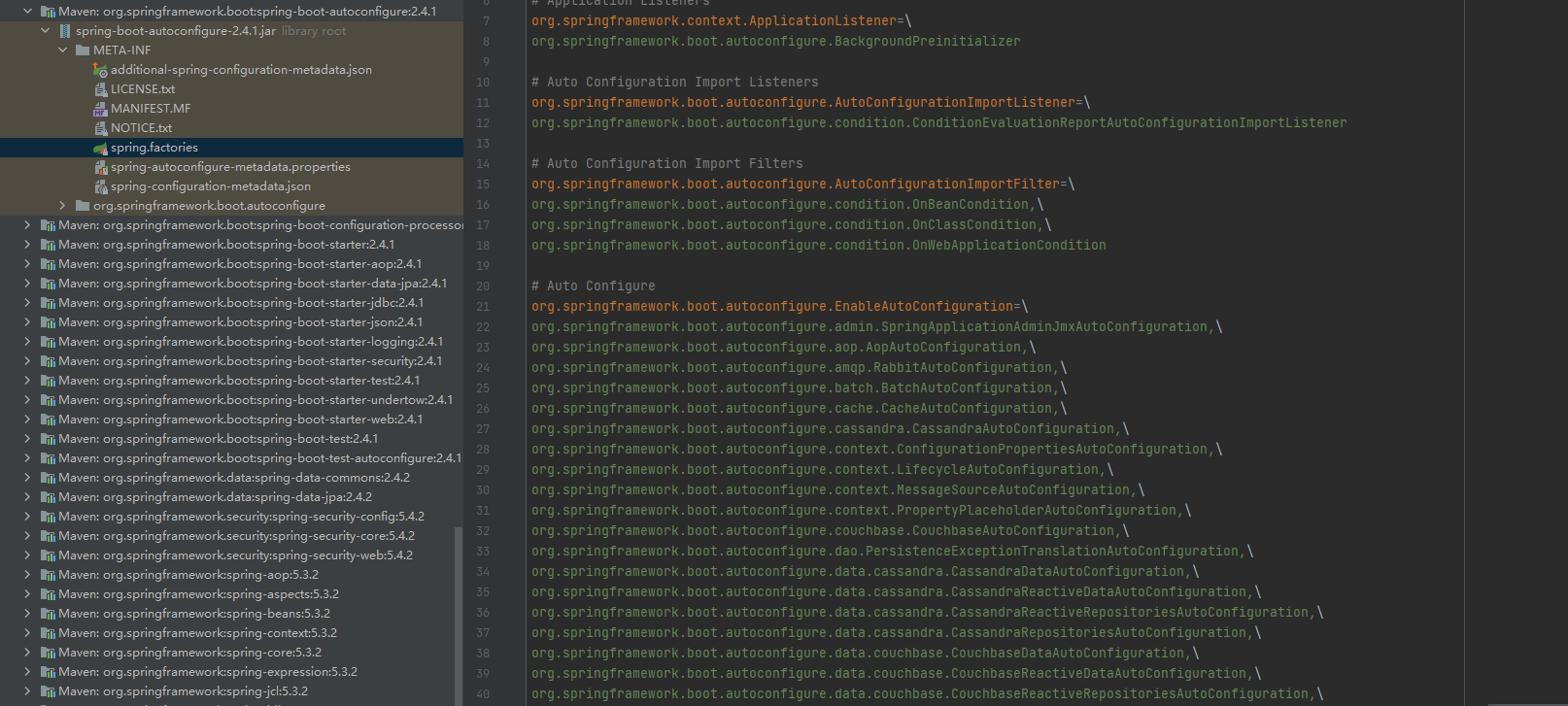Click line number 15 in the gutter
This screenshot has height=706, width=1568.
[483, 185]
